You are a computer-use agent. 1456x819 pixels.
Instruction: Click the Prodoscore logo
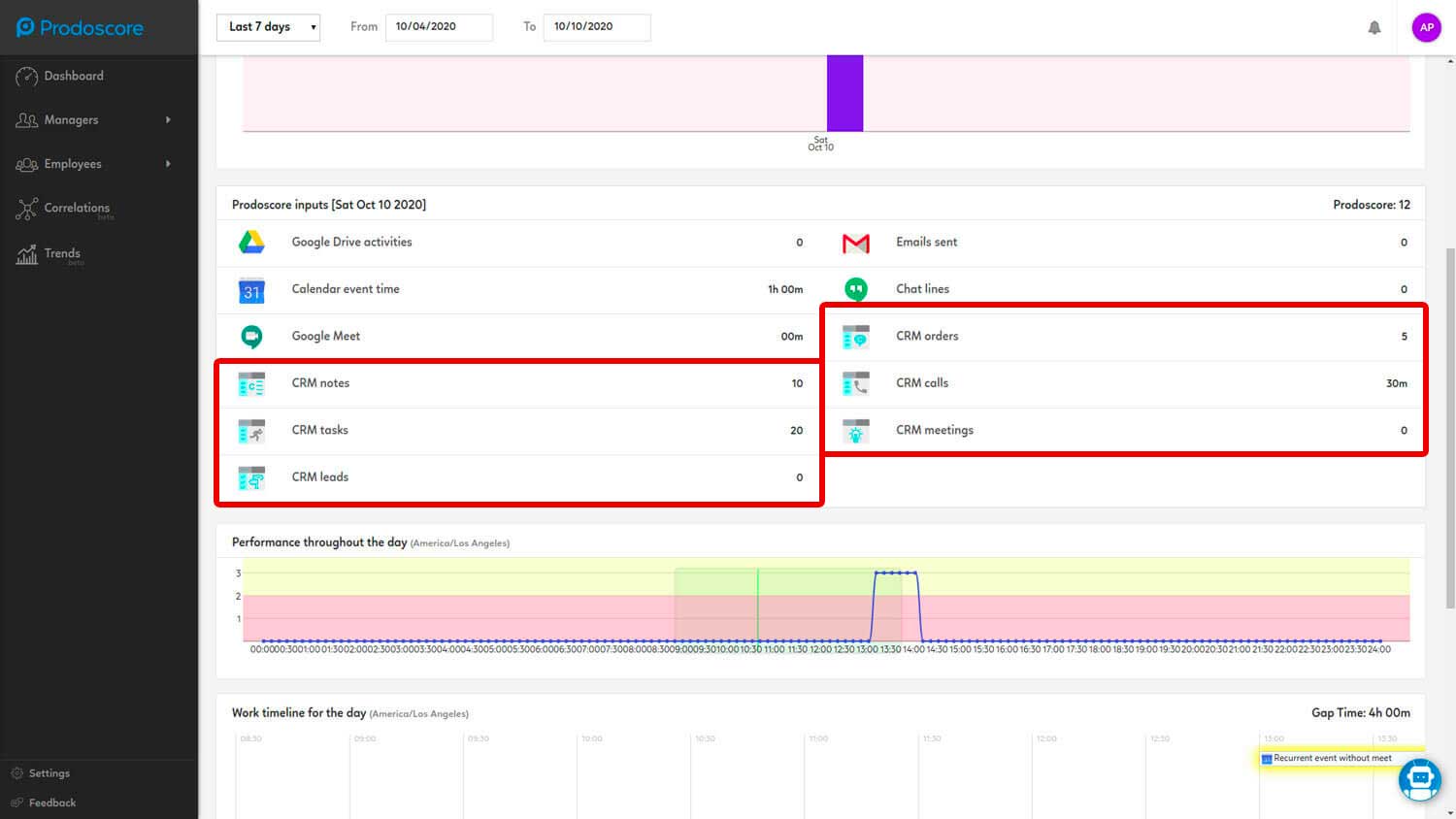(x=80, y=27)
